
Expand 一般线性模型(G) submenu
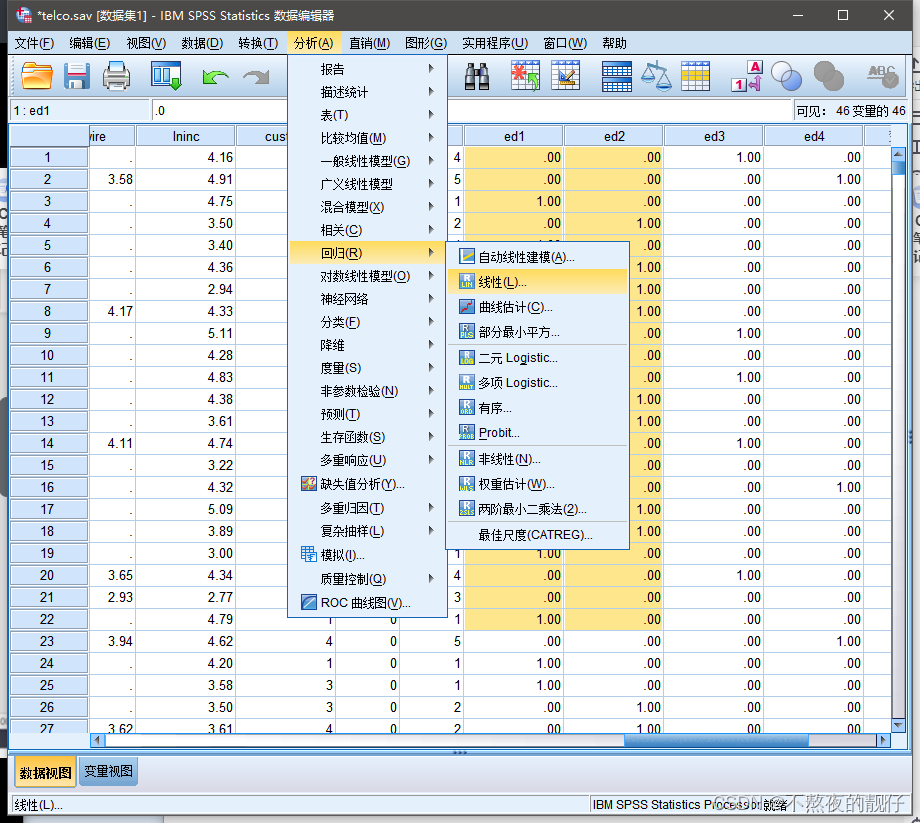pos(367,161)
